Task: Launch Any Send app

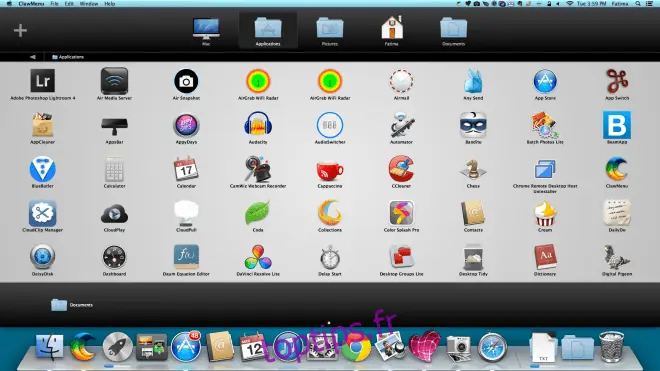Action: [x=473, y=81]
